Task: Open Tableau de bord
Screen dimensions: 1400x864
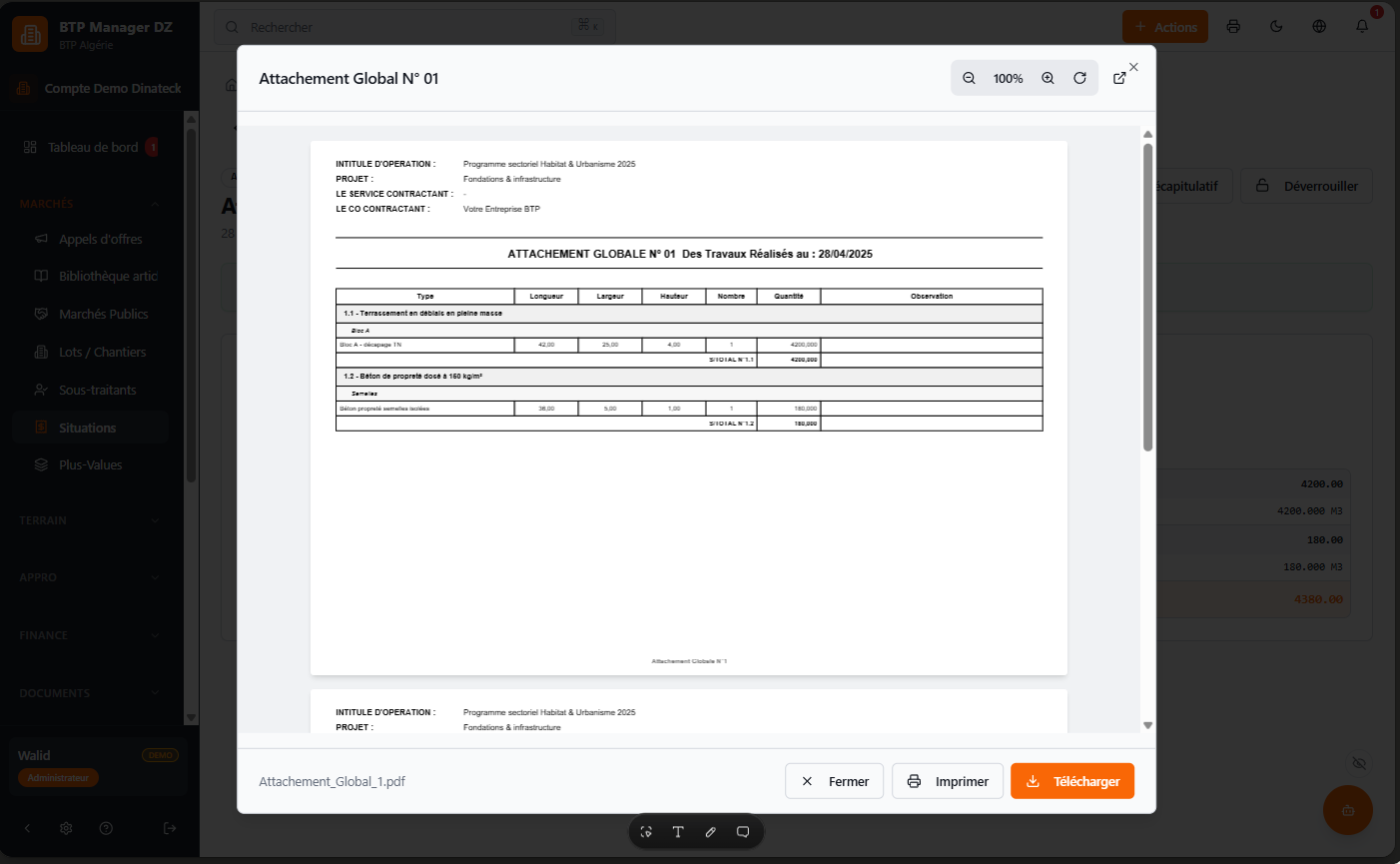Action: coord(92,147)
